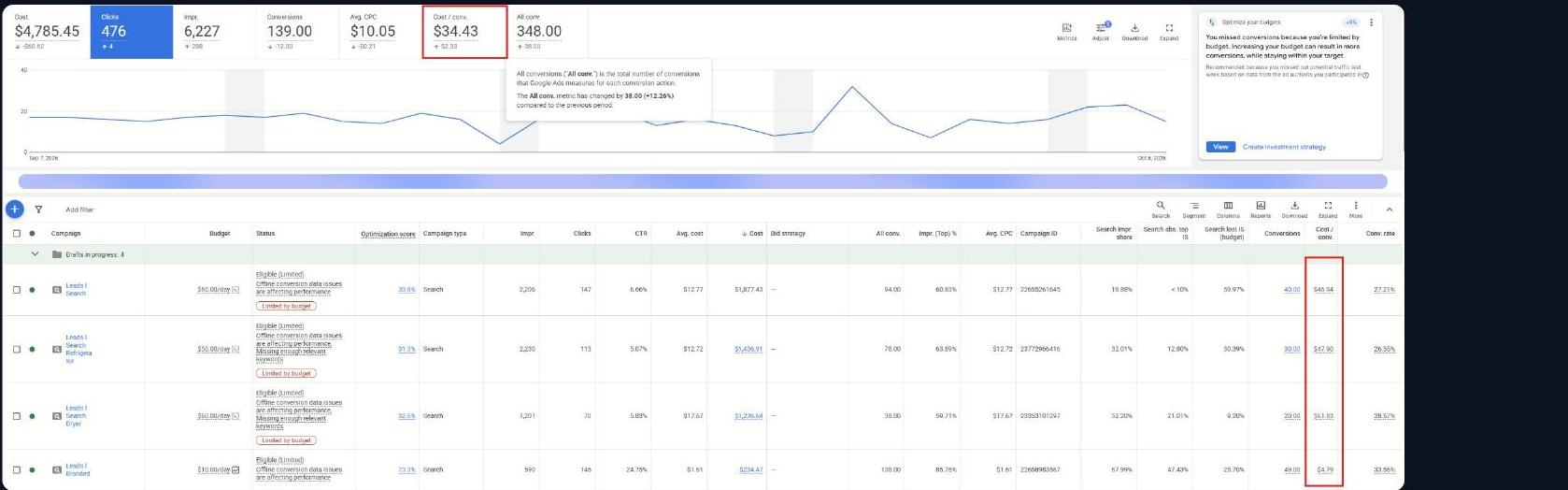Click green status dot for Leads Search Refrigerator
The width and height of the screenshot is (1568, 490).
(32, 350)
